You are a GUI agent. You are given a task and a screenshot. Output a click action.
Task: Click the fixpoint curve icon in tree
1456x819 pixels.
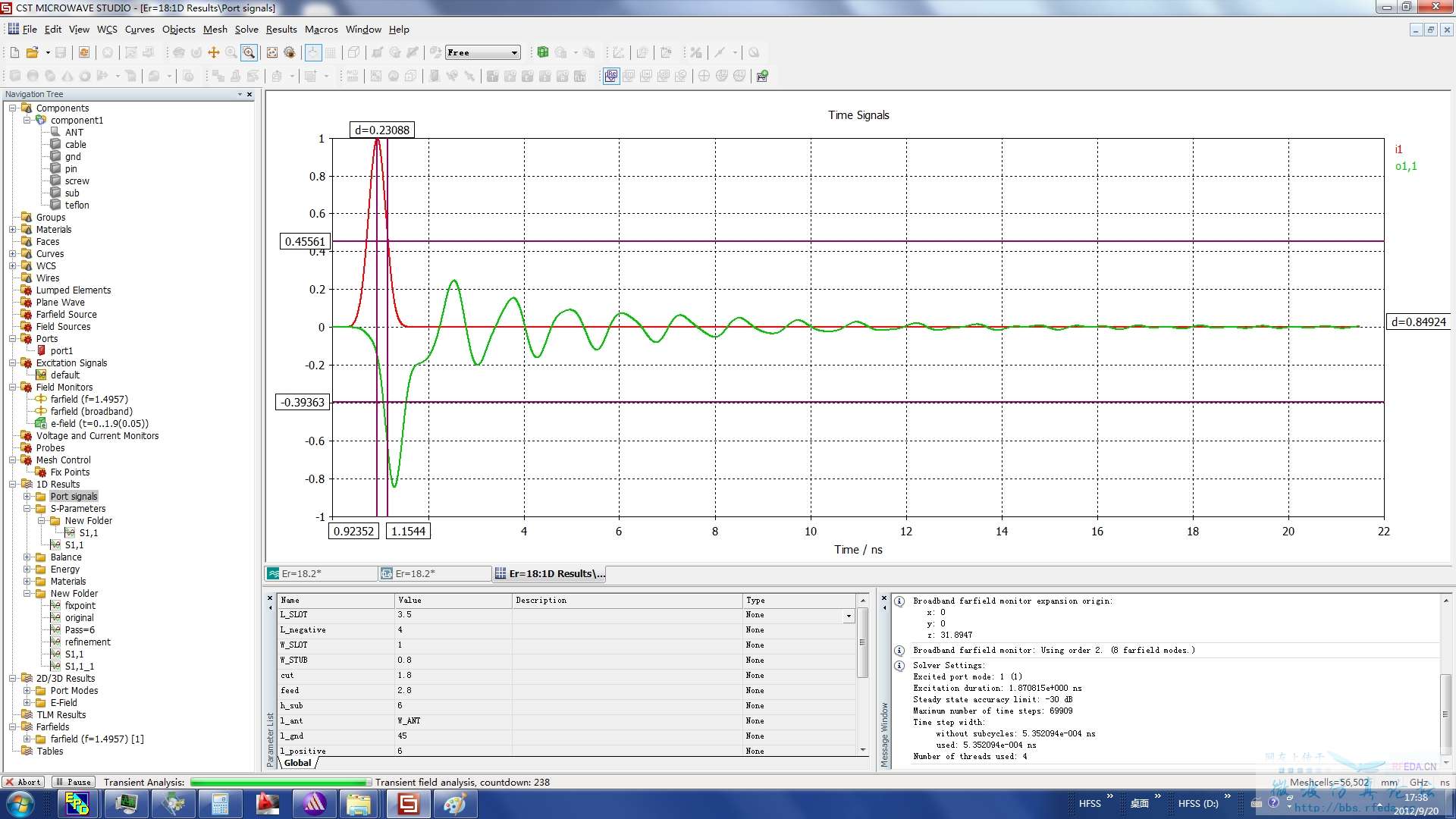click(55, 606)
